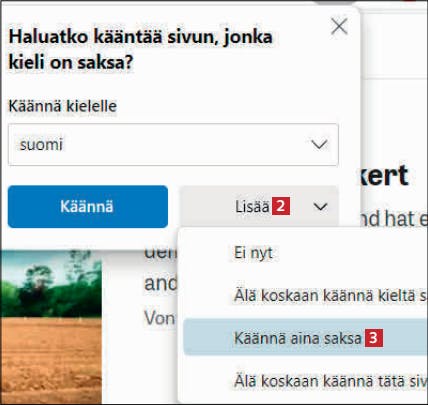The image size is (428, 405).
Task: Click the red number 3 badge
Action: [x=374, y=338]
